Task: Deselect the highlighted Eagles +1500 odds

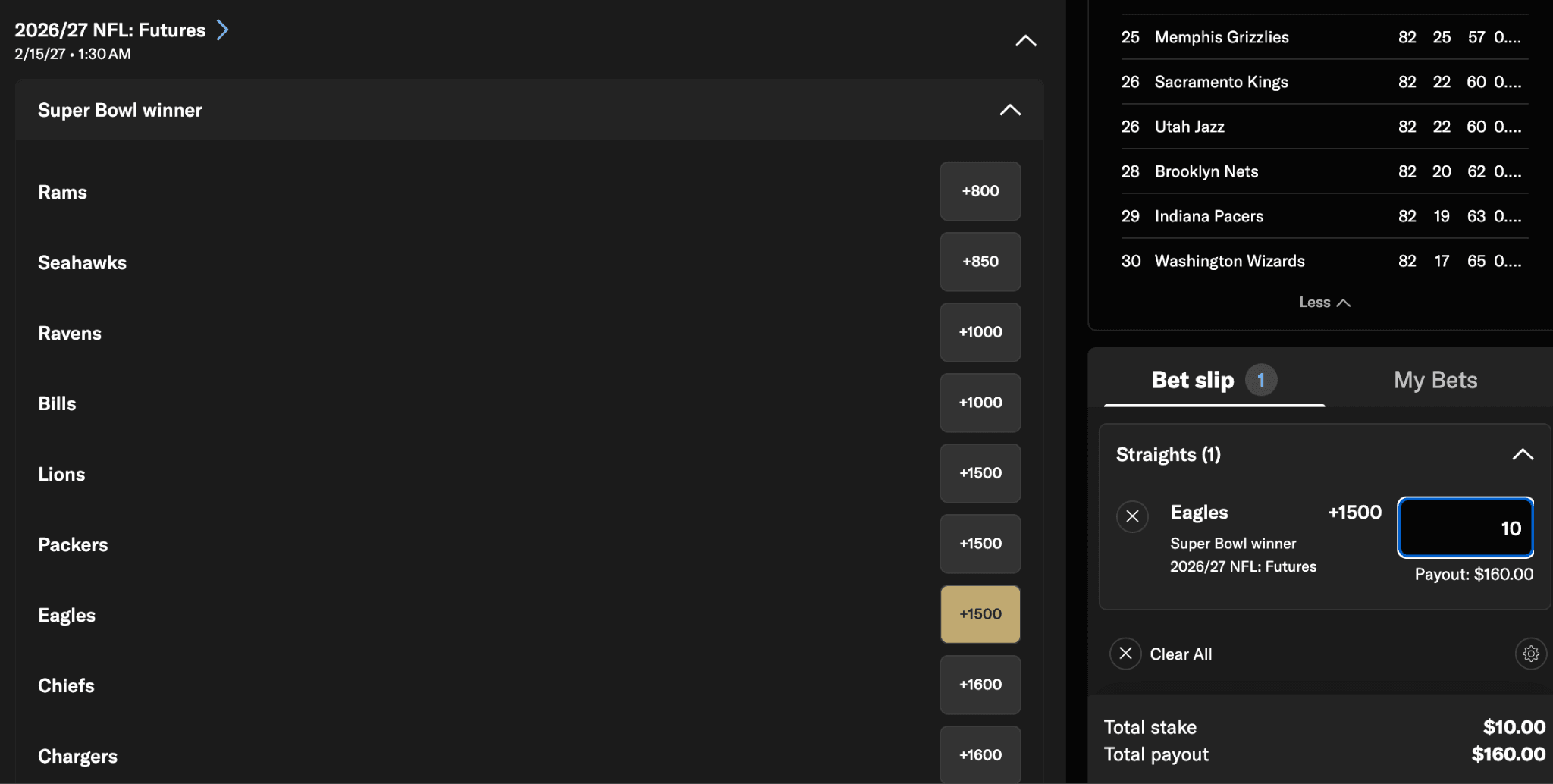Action: (x=980, y=614)
